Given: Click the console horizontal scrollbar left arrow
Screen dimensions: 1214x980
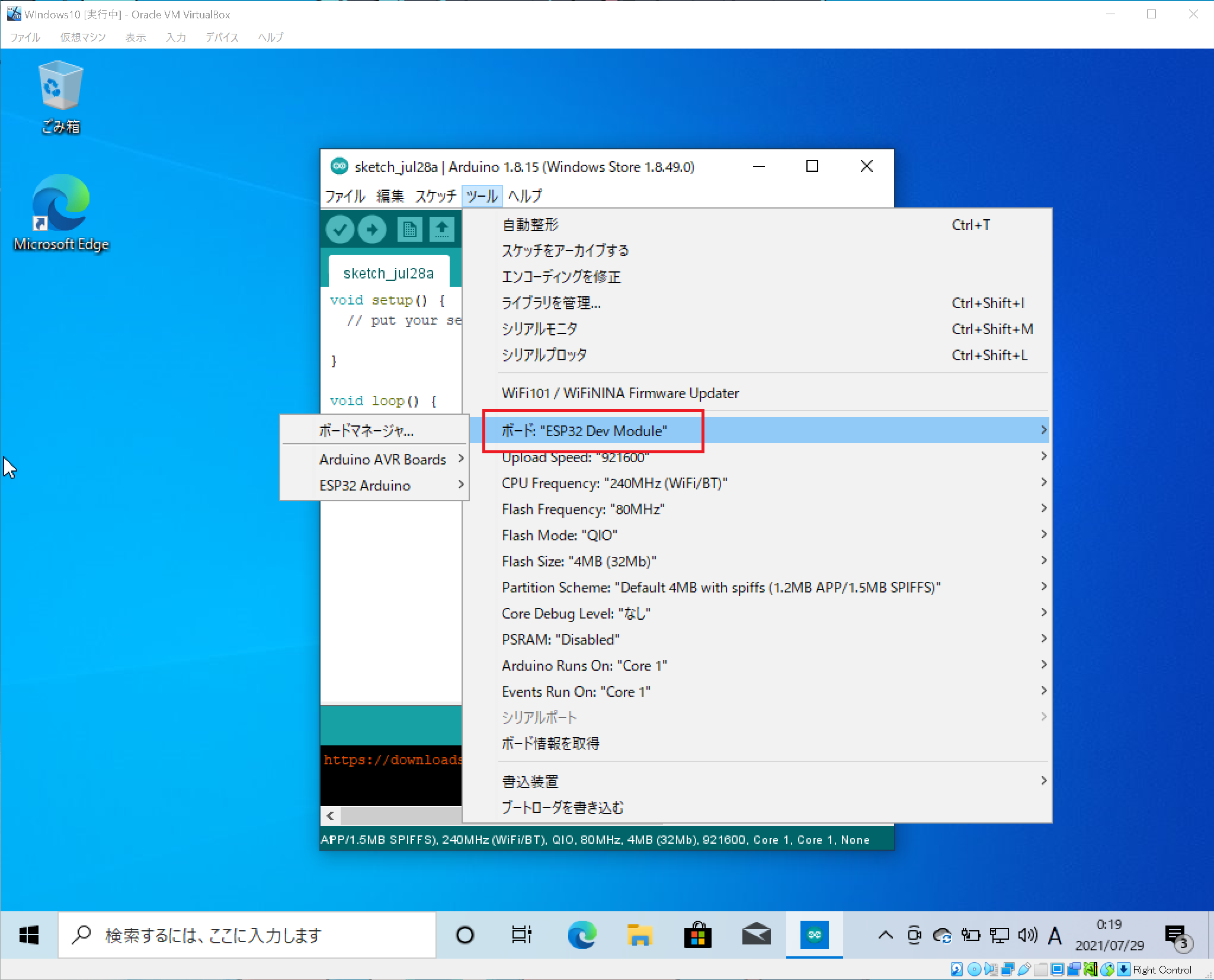Looking at the screenshot, I should point(330,816).
